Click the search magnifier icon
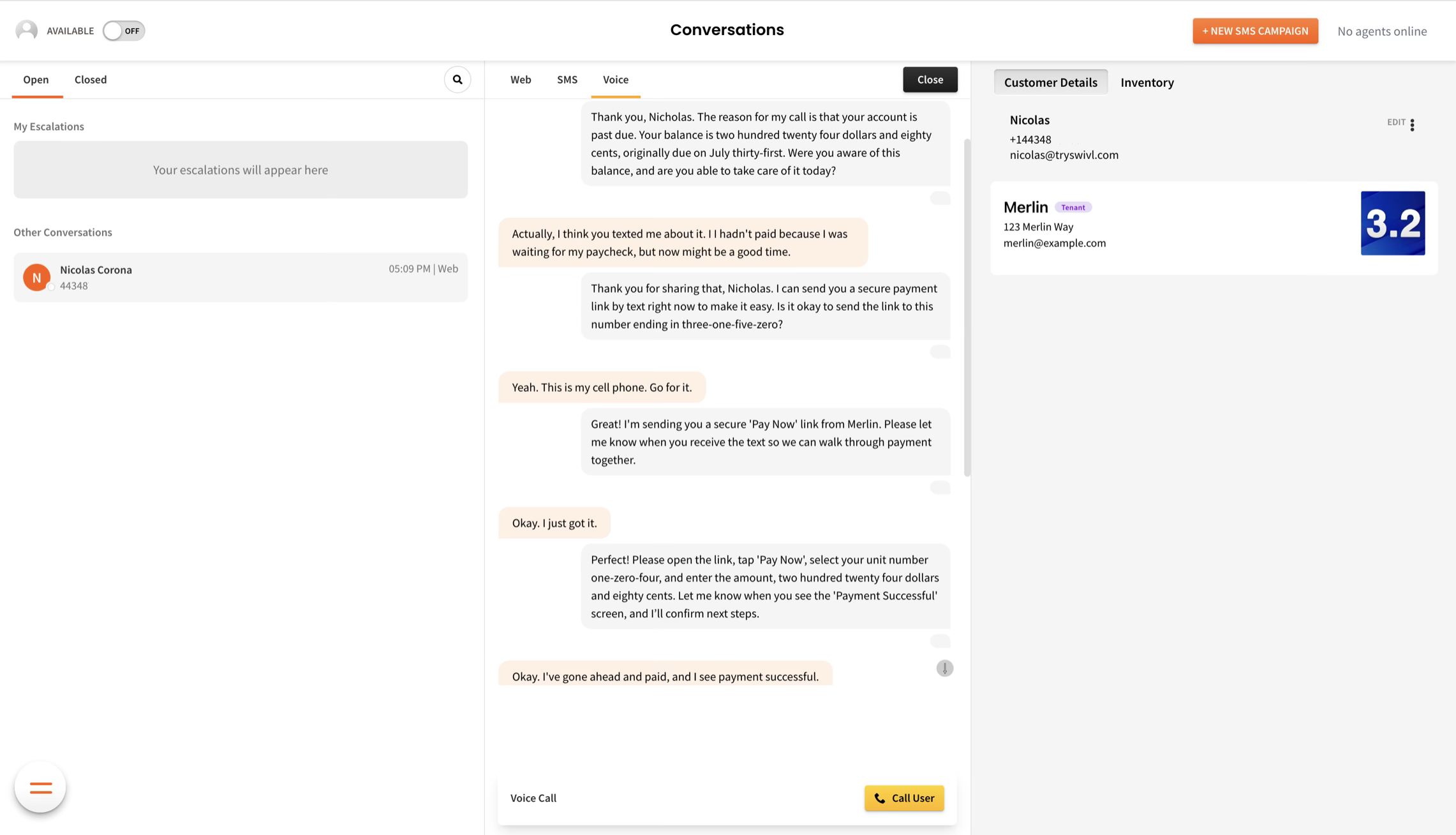 [x=457, y=80]
